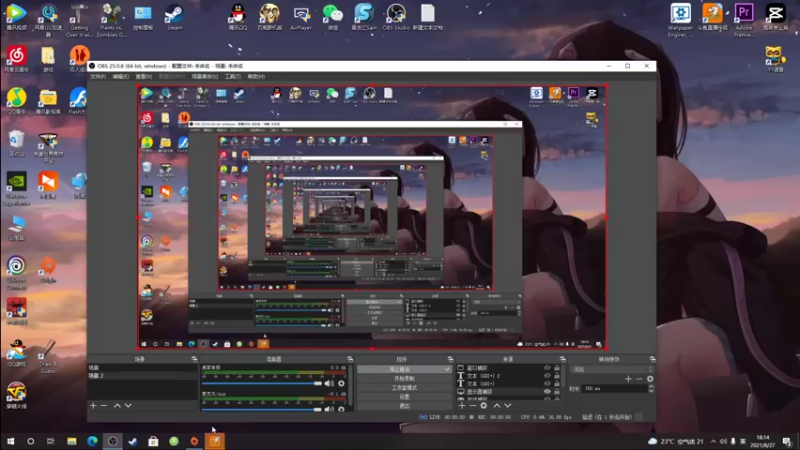Select the Steam desktop shortcut
This screenshot has height=450, width=800.
(x=174, y=17)
